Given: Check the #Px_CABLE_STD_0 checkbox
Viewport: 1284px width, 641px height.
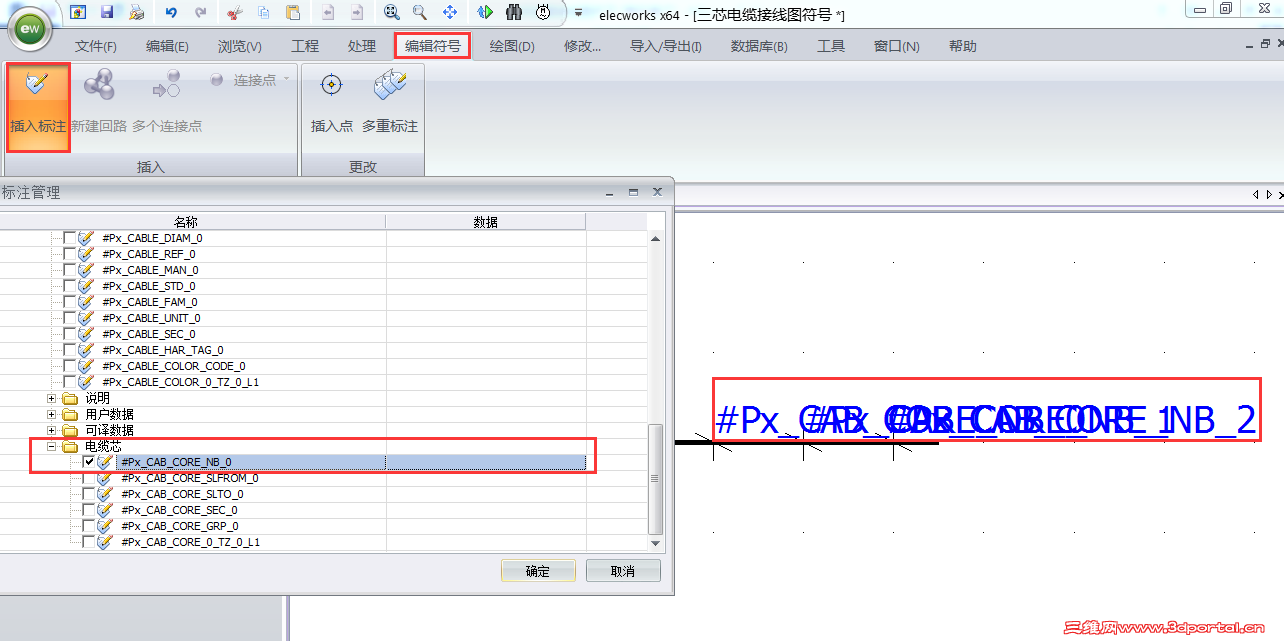Looking at the screenshot, I should [69, 286].
